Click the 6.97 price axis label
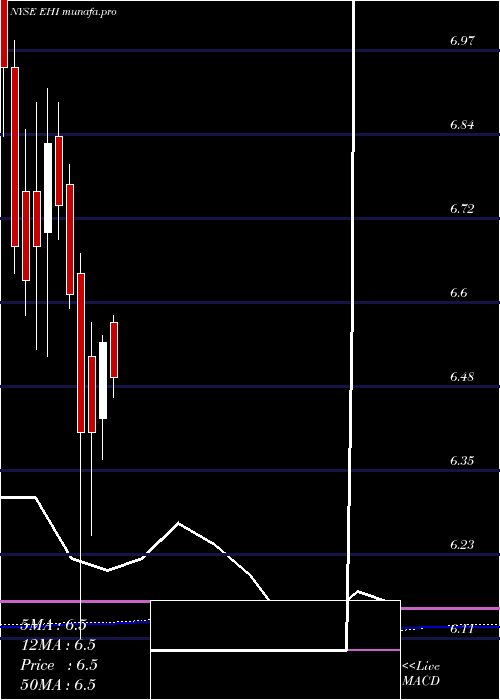The width and height of the screenshot is (500, 700). coord(462,41)
